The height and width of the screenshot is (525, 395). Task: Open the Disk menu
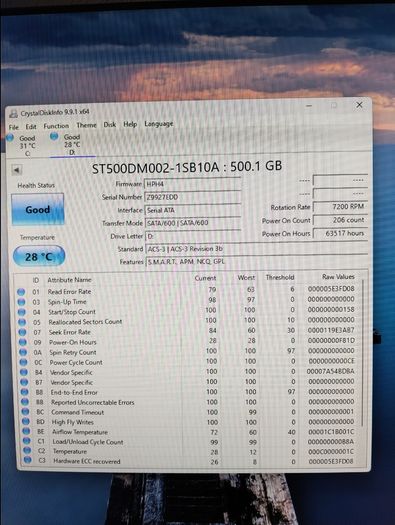tap(109, 125)
